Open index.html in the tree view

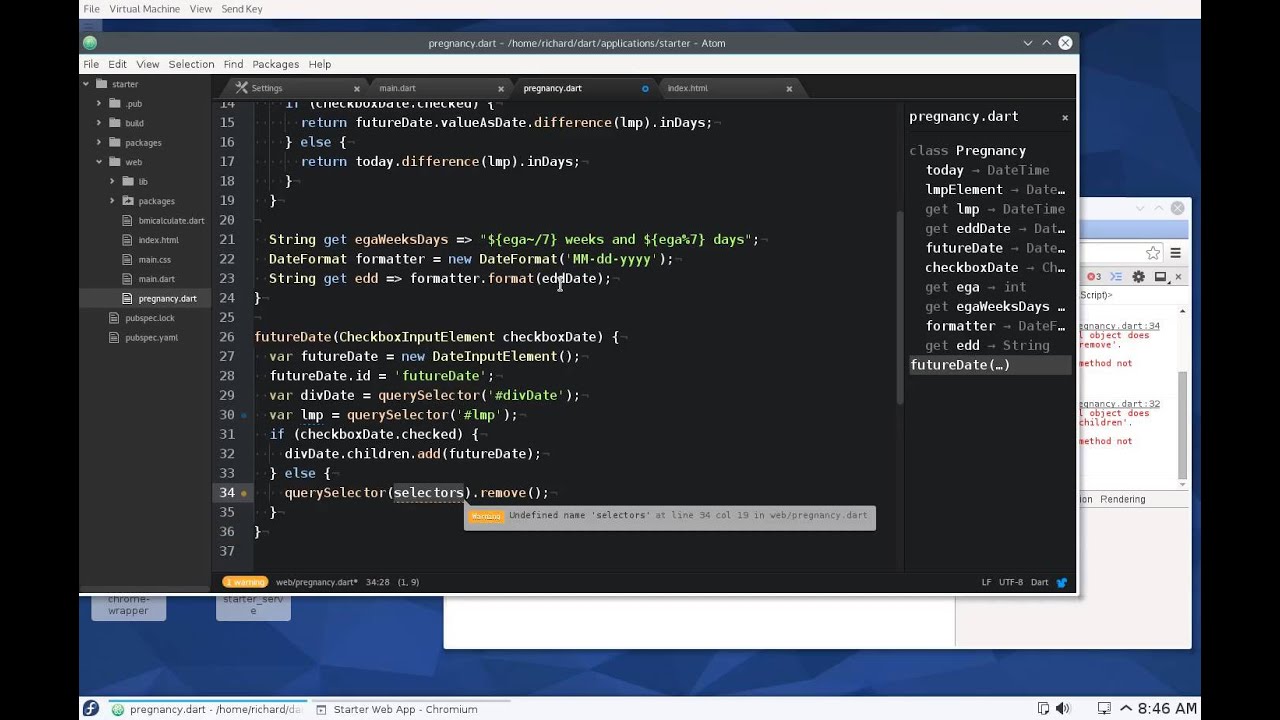(x=158, y=240)
